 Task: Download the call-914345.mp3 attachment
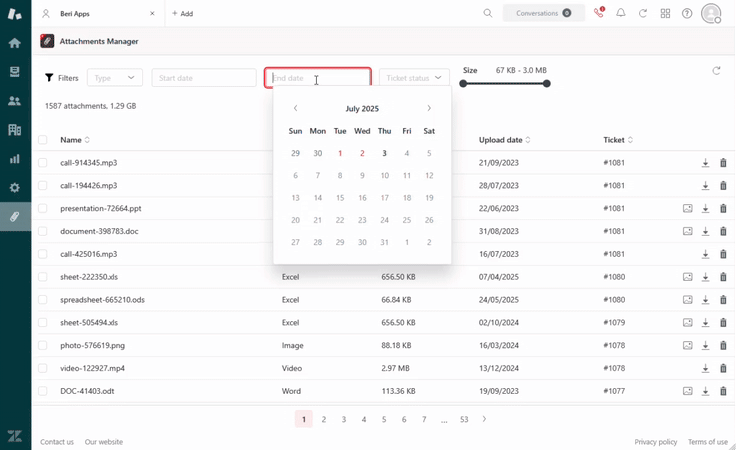(705, 163)
